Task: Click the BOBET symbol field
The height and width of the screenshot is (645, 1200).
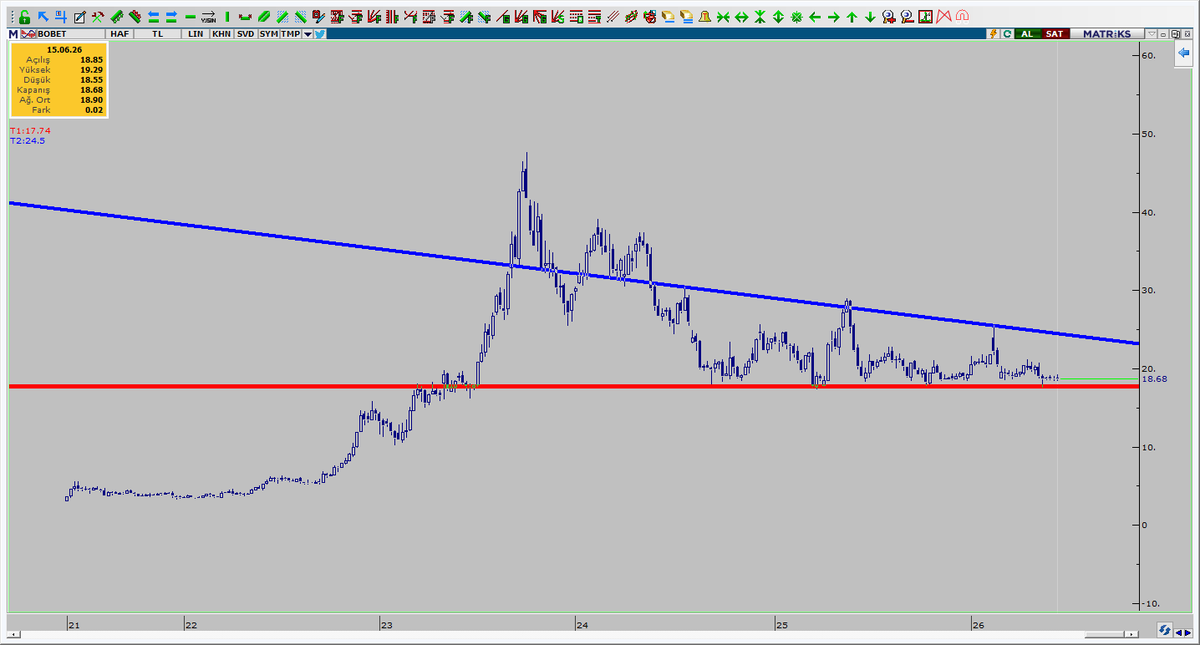Action: coord(70,34)
